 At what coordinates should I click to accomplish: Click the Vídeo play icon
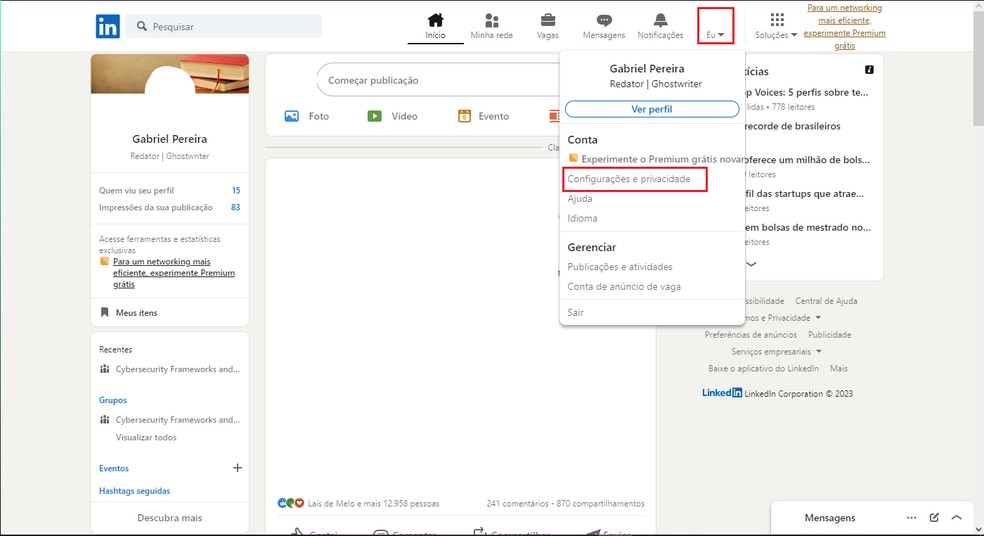point(375,116)
